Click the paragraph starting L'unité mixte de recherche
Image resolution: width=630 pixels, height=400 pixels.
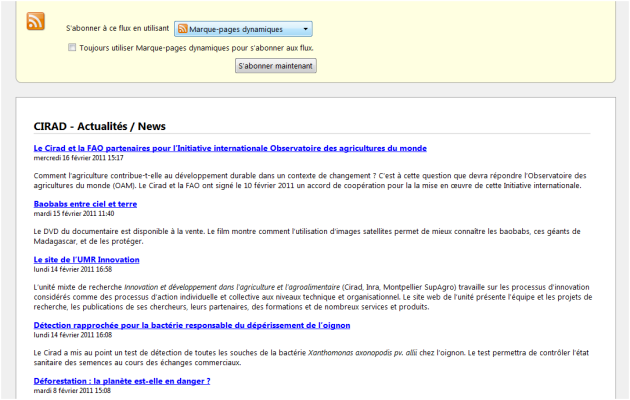coord(313,297)
